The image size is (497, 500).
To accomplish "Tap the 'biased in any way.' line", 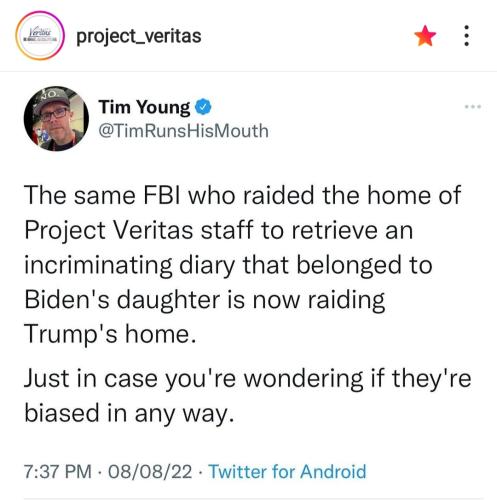I will pos(129,413).
